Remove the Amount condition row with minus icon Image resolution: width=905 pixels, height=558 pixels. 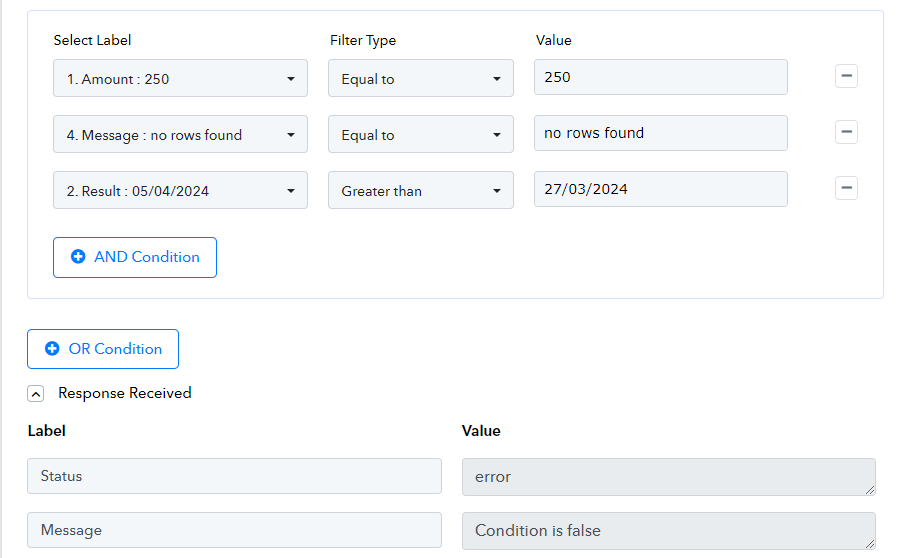pyautogui.click(x=846, y=76)
